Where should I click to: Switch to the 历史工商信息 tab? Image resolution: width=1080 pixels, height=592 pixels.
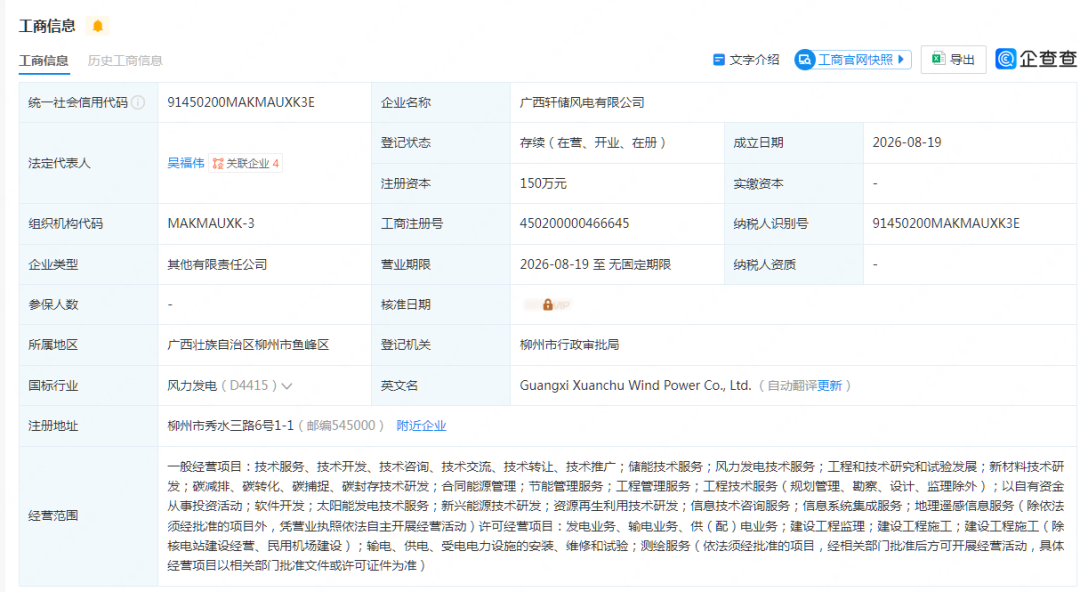pyautogui.click(x=125, y=61)
